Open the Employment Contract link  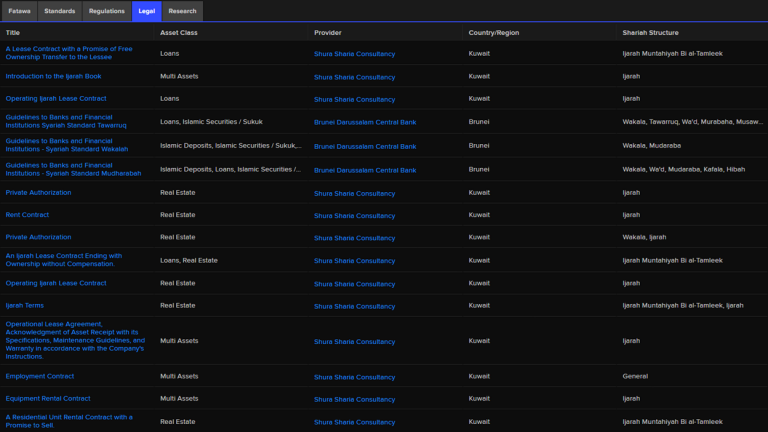click(40, 376)
